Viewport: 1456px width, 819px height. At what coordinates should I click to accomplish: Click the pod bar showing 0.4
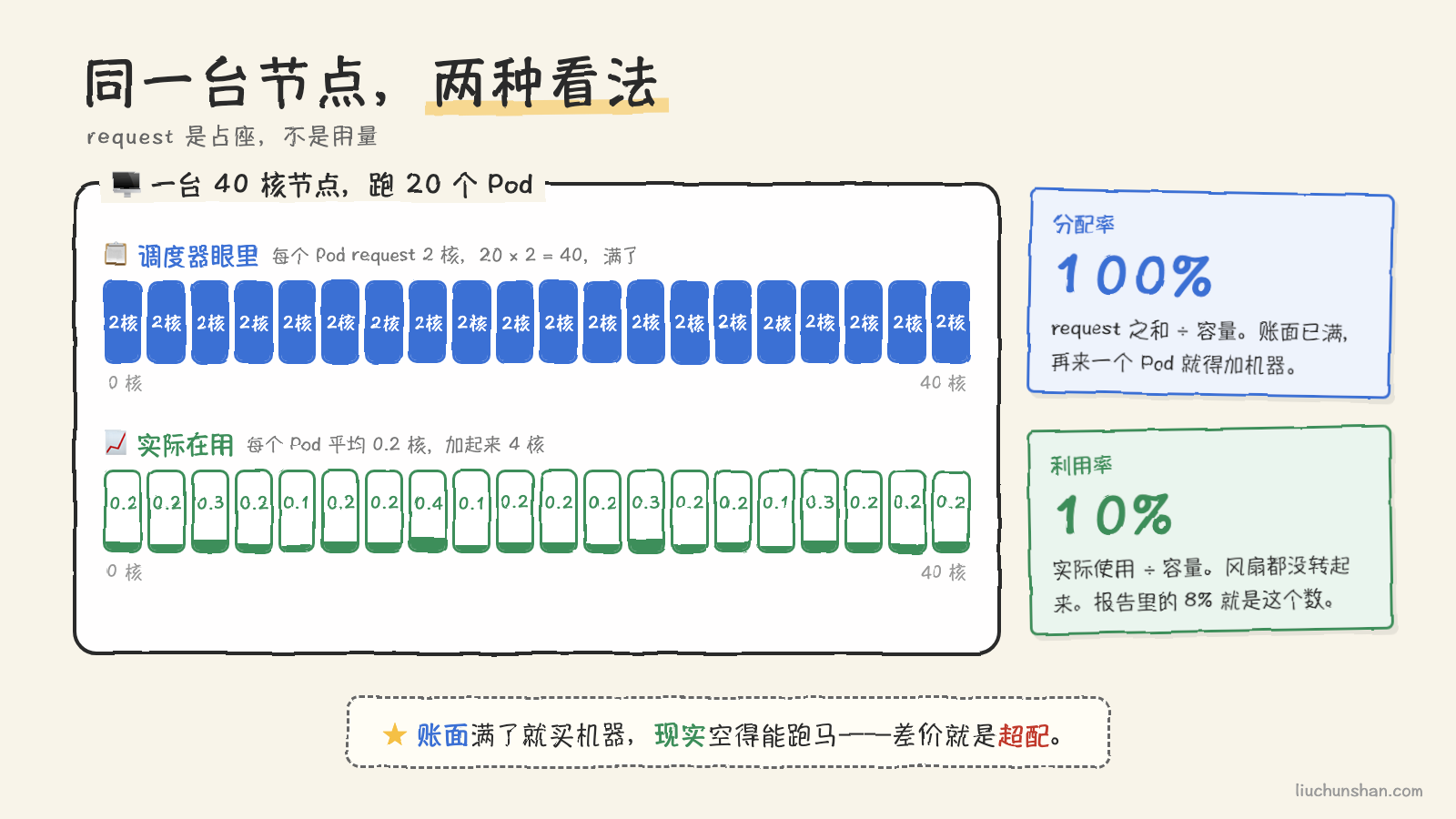tap(428, 511)
